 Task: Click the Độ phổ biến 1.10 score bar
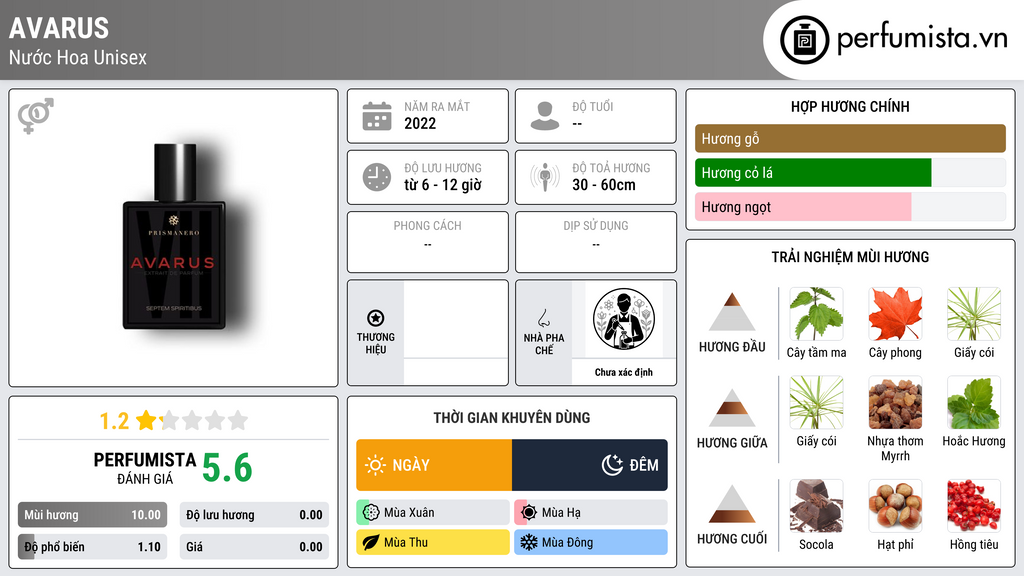pos(92,547)
